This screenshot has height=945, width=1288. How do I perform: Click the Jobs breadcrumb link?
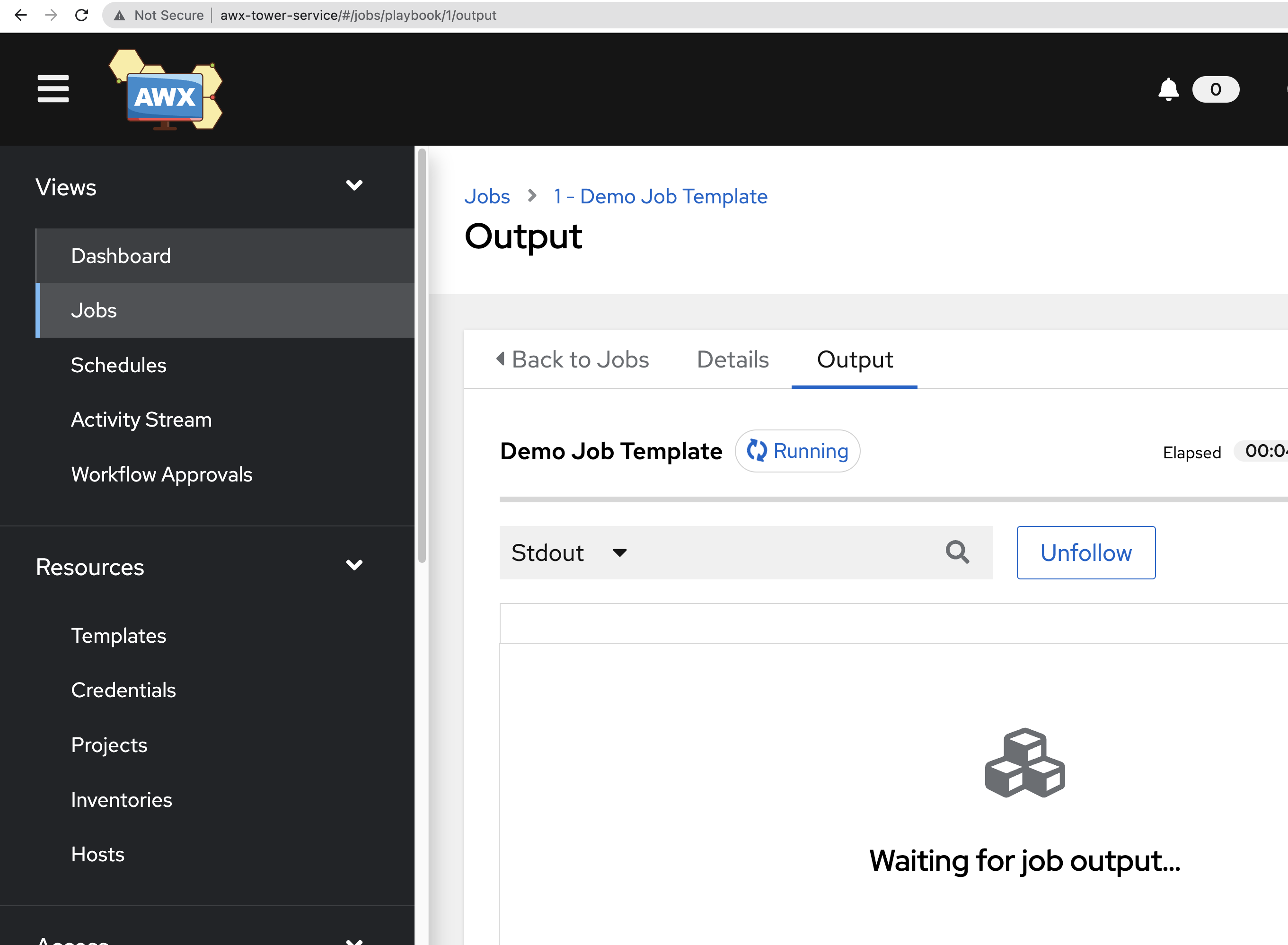click(x=487, y=196)
